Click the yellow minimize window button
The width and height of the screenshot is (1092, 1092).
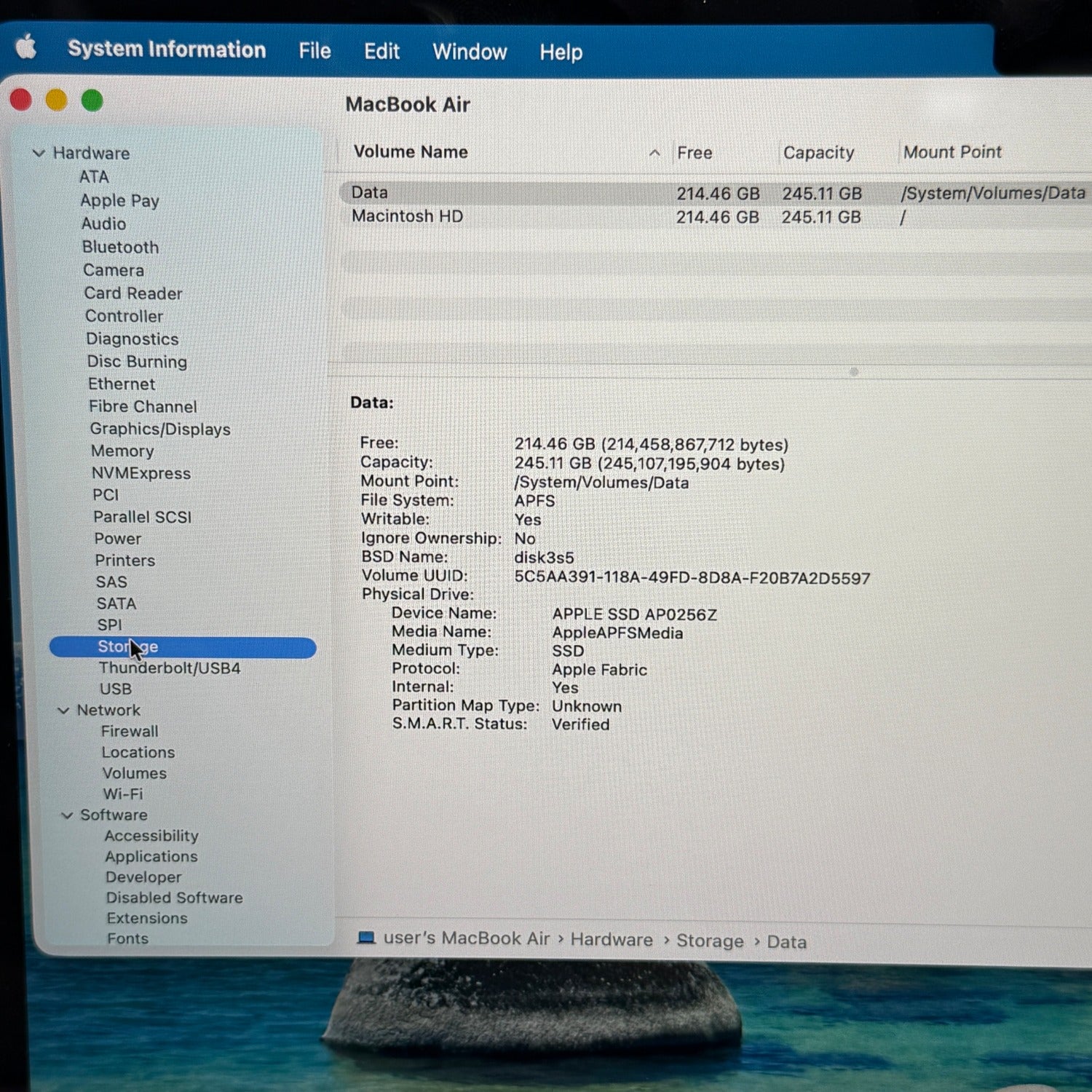coord(56,100)
